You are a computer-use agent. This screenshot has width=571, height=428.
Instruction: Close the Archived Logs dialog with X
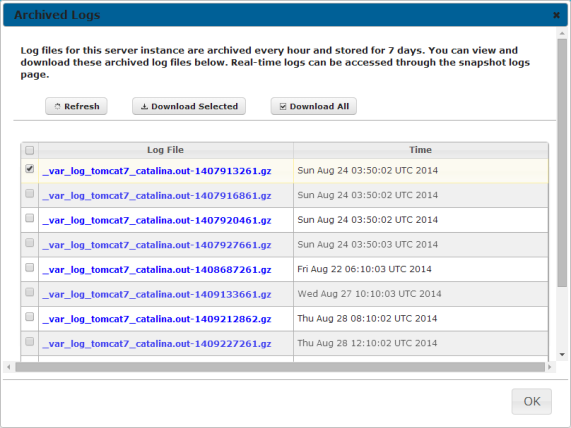[x=556, y=15]
